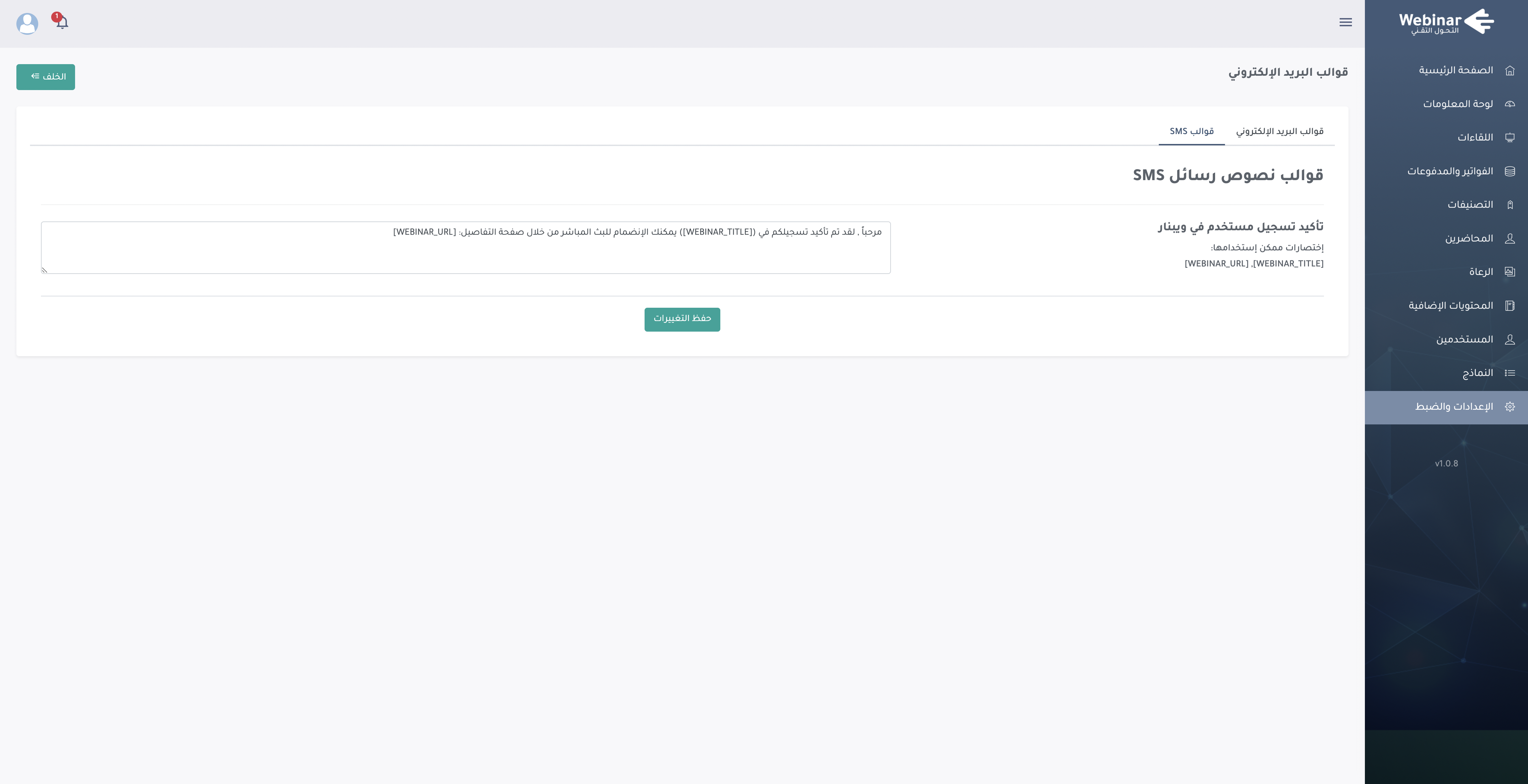Viewport: 1528px width, 784px height.
Task: Click the red notification badge
Action: click(x=56, y=17)
